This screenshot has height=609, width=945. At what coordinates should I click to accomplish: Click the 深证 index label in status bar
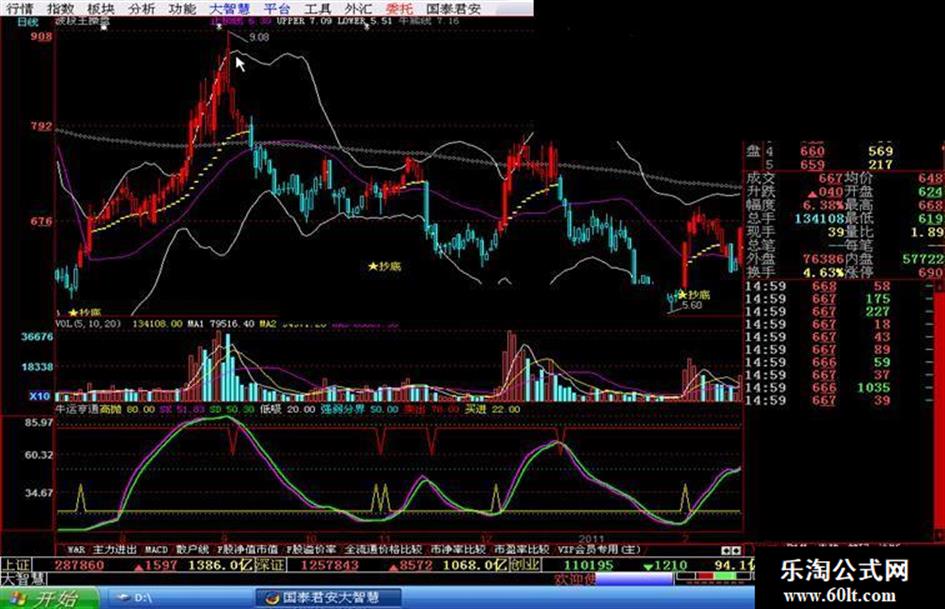[x=271, y=565]
